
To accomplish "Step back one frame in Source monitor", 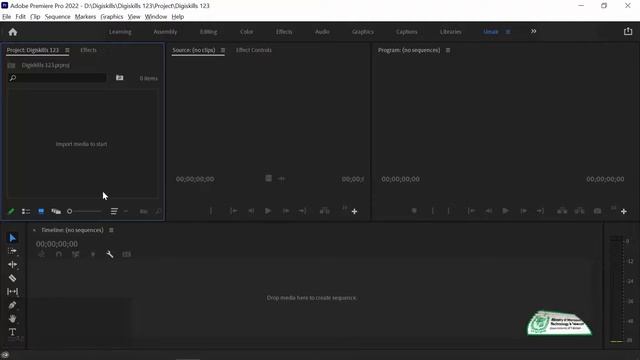I will coord(251,211).
